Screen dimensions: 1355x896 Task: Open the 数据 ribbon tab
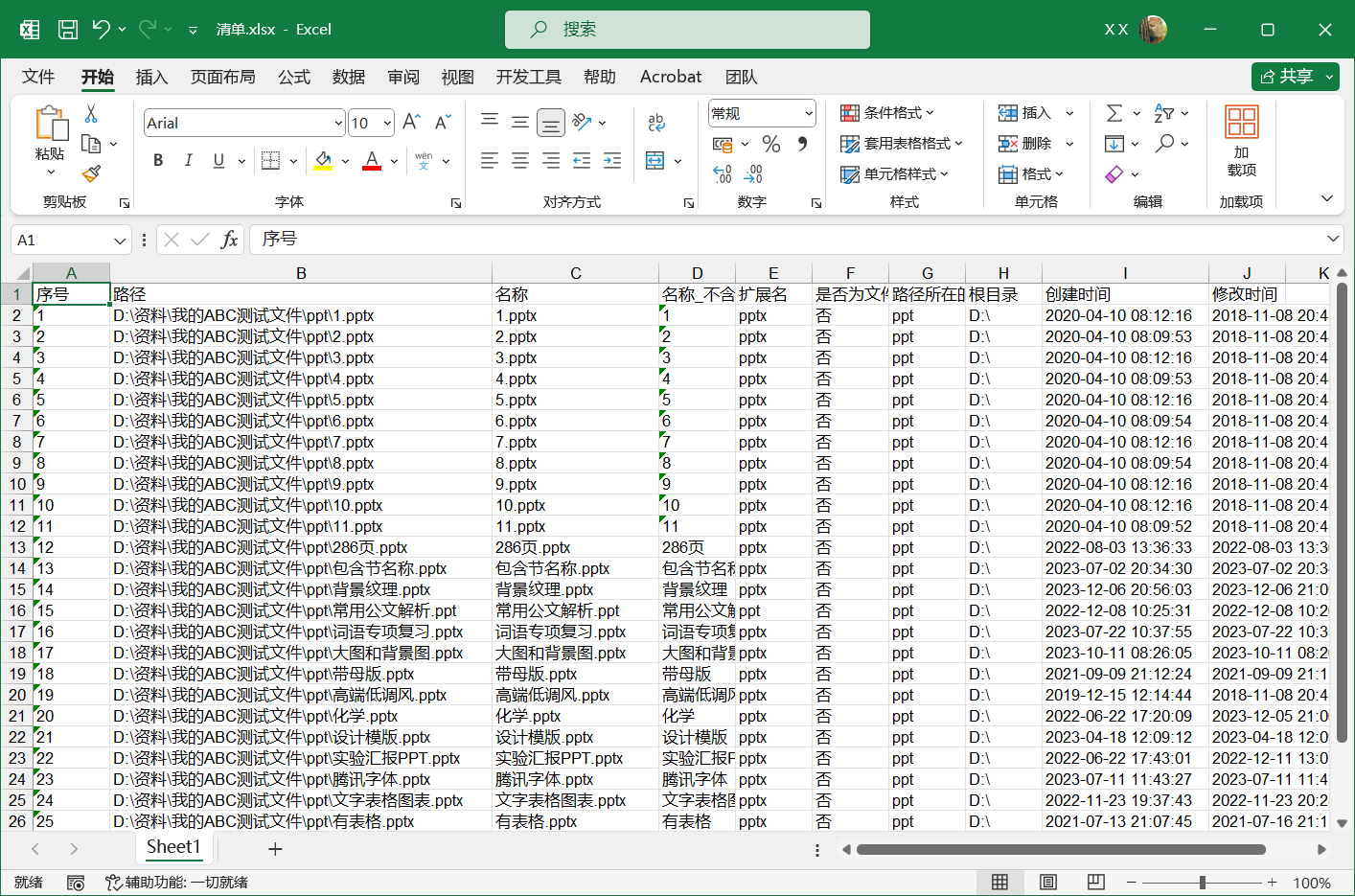pos(349,77)
